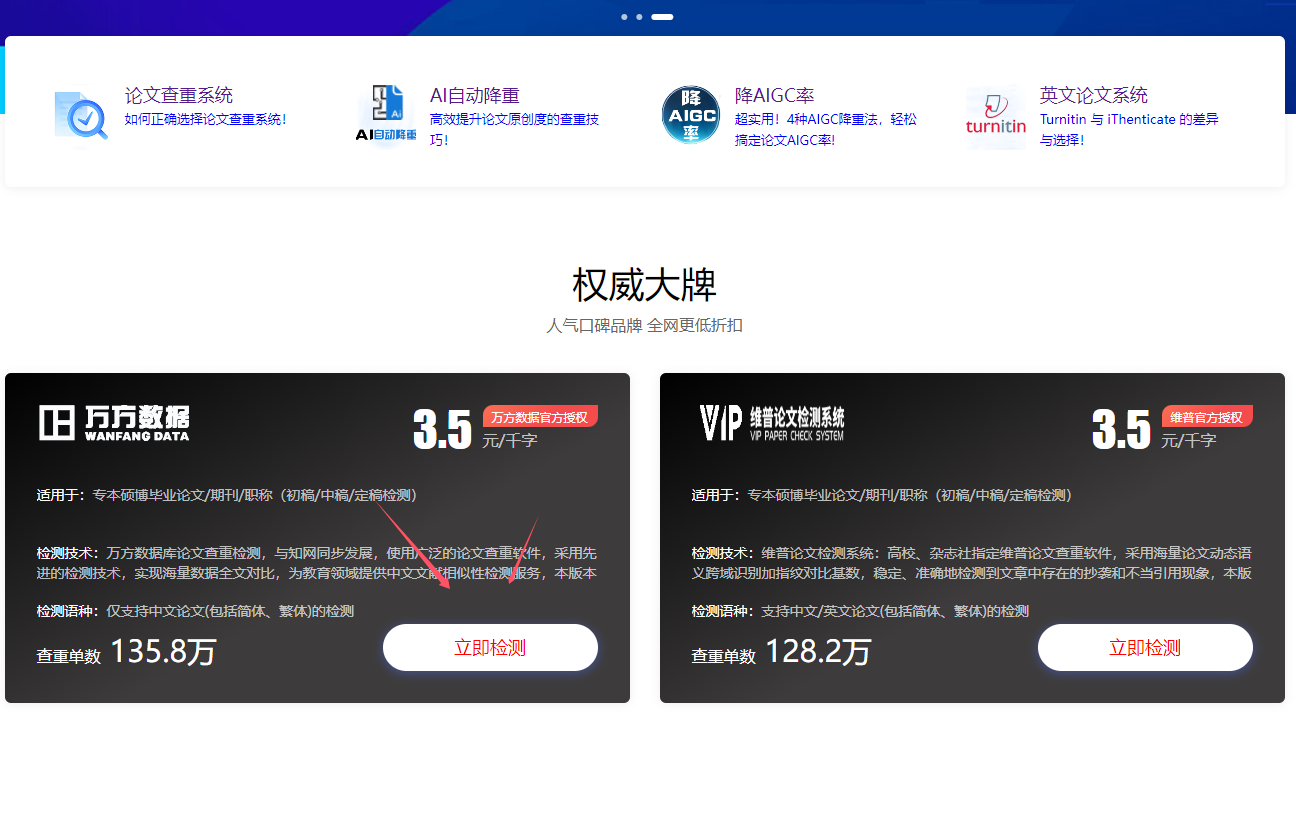Click the 万方数据官方授权 red badge
Image resolution: width=1296 pixels, height=828 pixels.
click(x=540, y=417)
